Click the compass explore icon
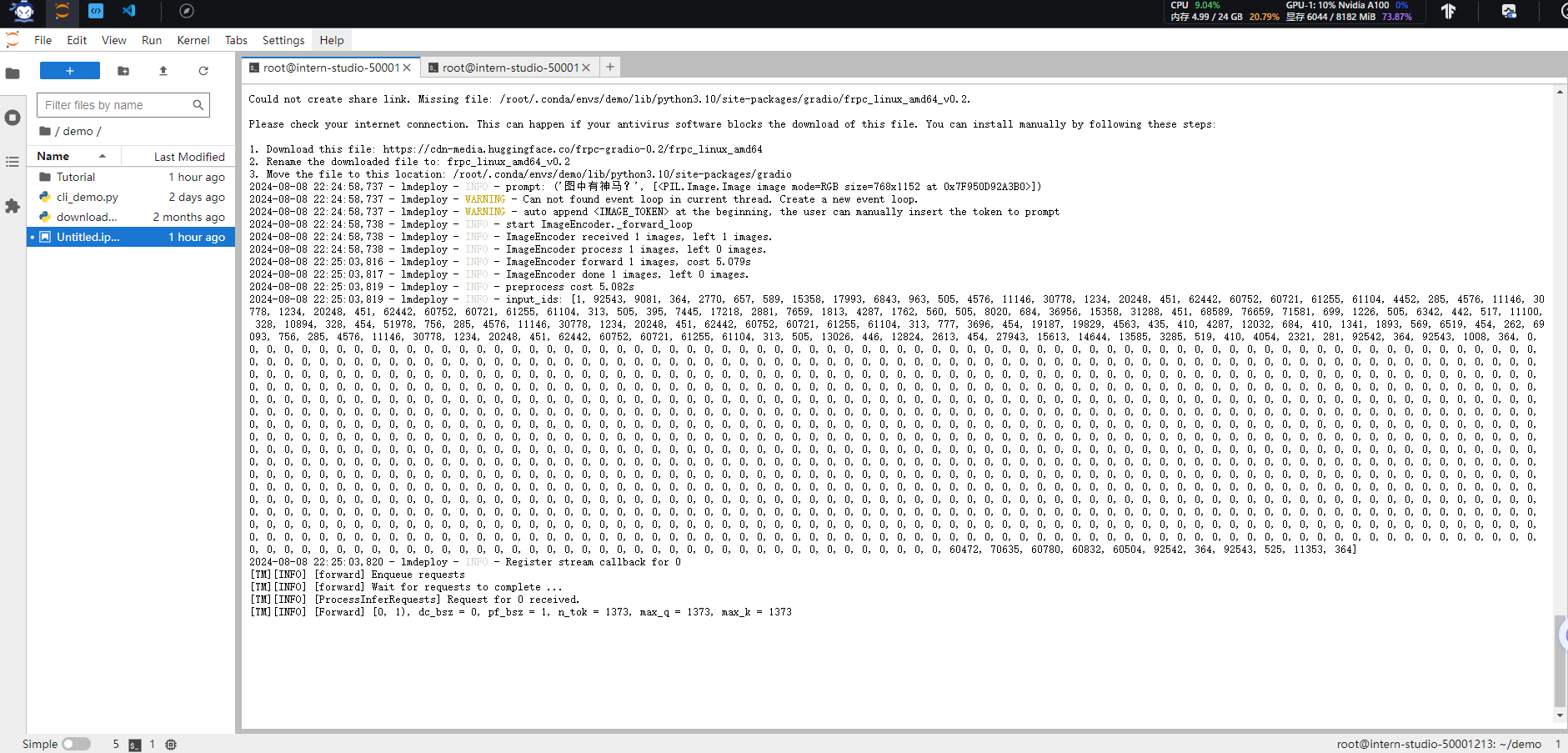 187,11
